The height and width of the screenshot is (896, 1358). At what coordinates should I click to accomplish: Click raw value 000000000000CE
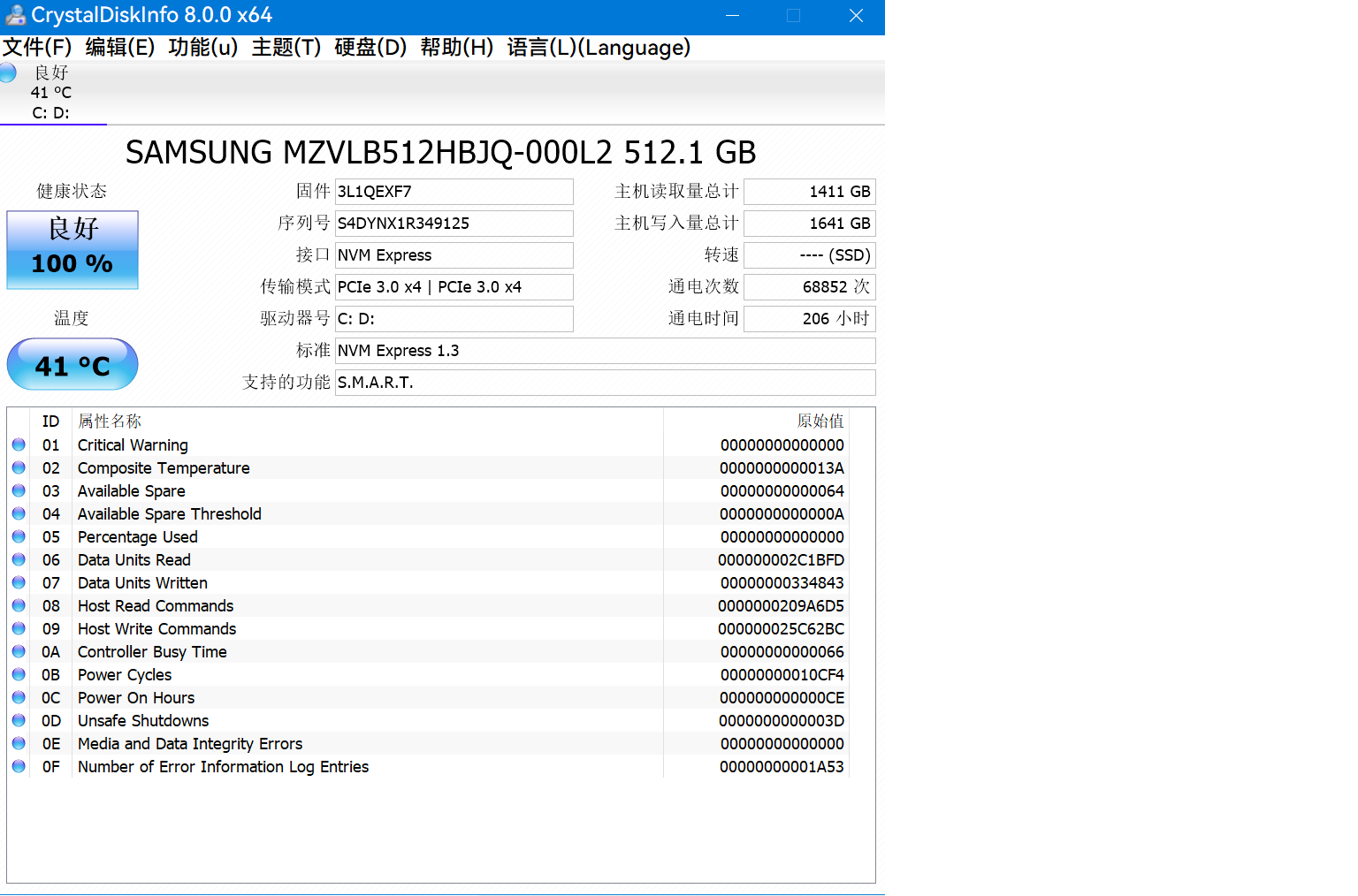coord(782,698)
